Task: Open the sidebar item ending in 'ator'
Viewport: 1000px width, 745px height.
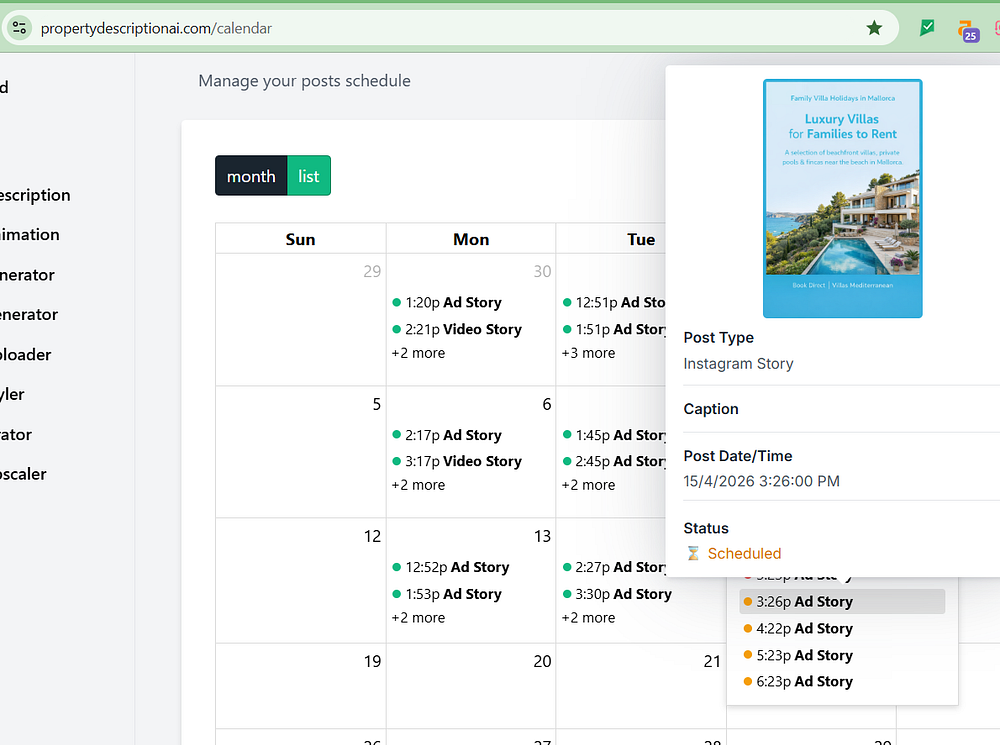Action: coord(16,434)
